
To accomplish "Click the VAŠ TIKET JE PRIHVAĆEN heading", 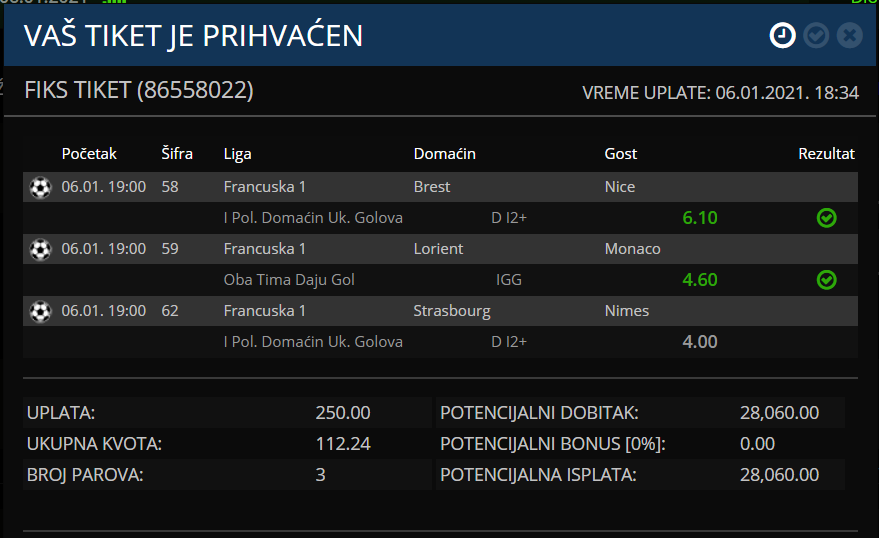I will pos(193,36).
